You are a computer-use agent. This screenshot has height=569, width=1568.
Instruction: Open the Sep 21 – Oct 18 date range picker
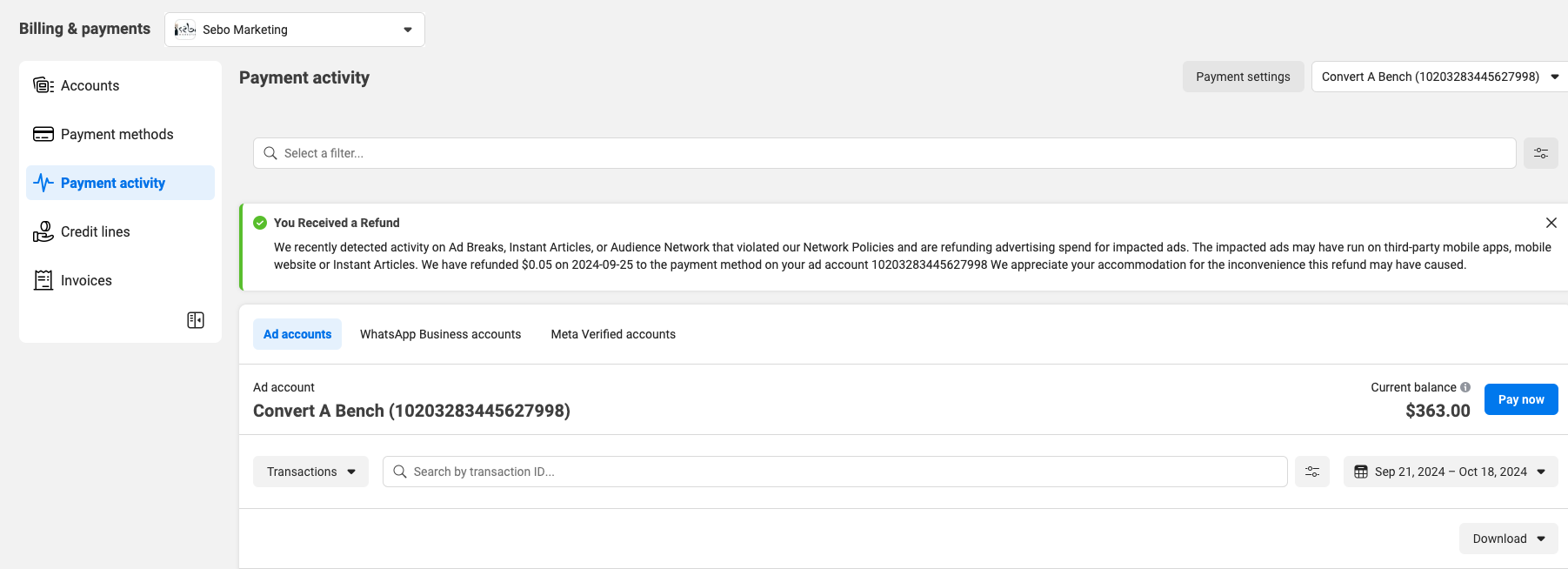tap(1451, 472)
